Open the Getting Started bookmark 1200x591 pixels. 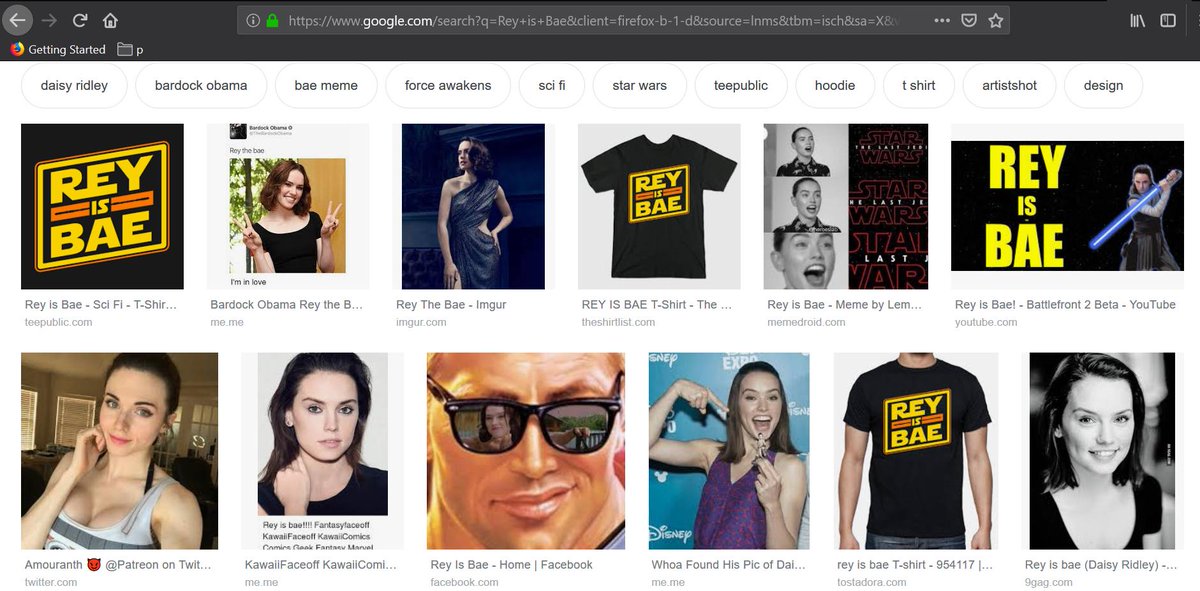click(58, 49)
